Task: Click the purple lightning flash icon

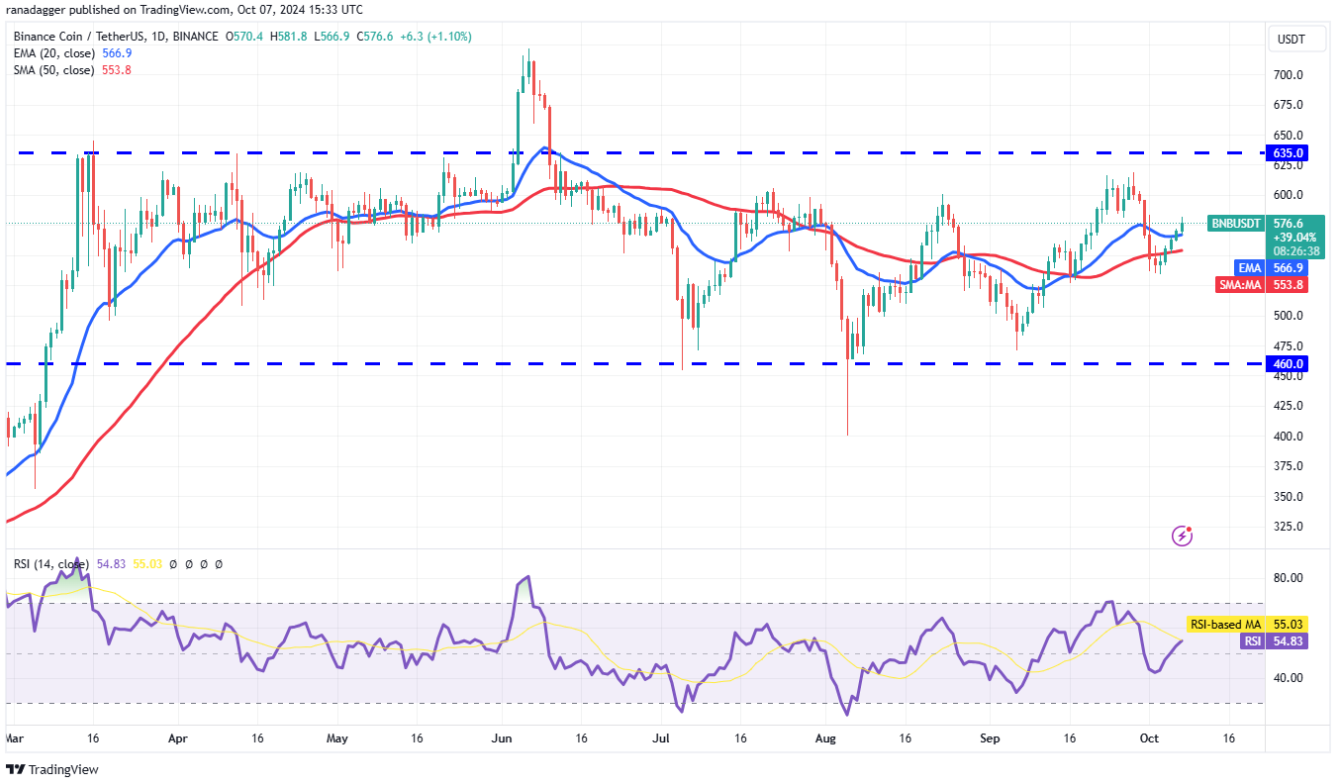Action: (x=1182, y=536)
